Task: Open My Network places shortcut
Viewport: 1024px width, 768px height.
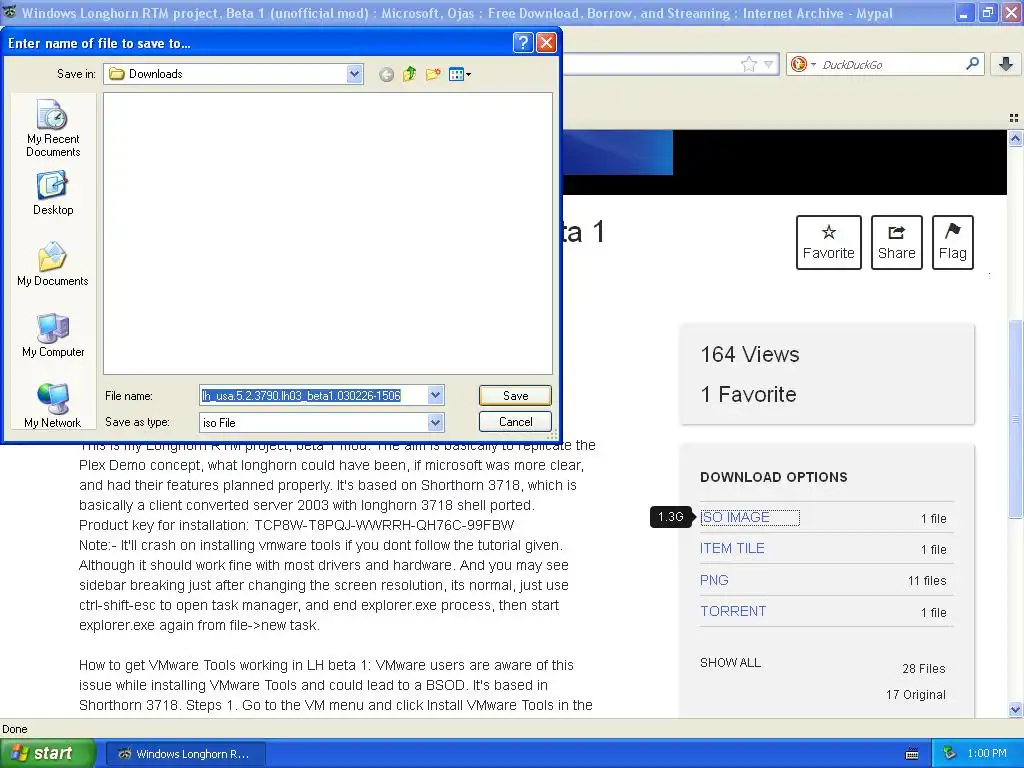Action: [53, 406]
